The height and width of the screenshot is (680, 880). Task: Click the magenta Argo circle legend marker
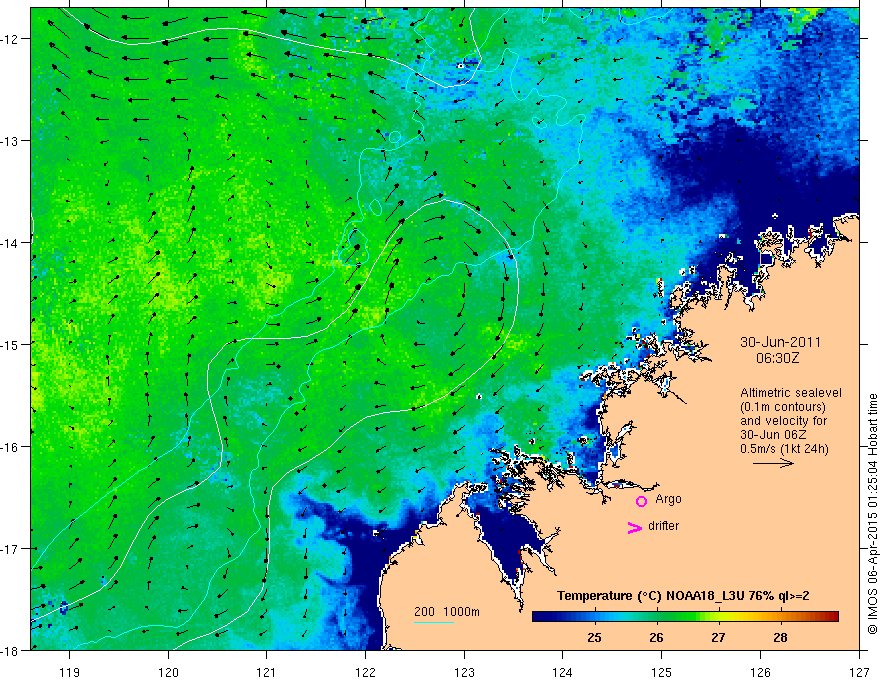point(641,501)
